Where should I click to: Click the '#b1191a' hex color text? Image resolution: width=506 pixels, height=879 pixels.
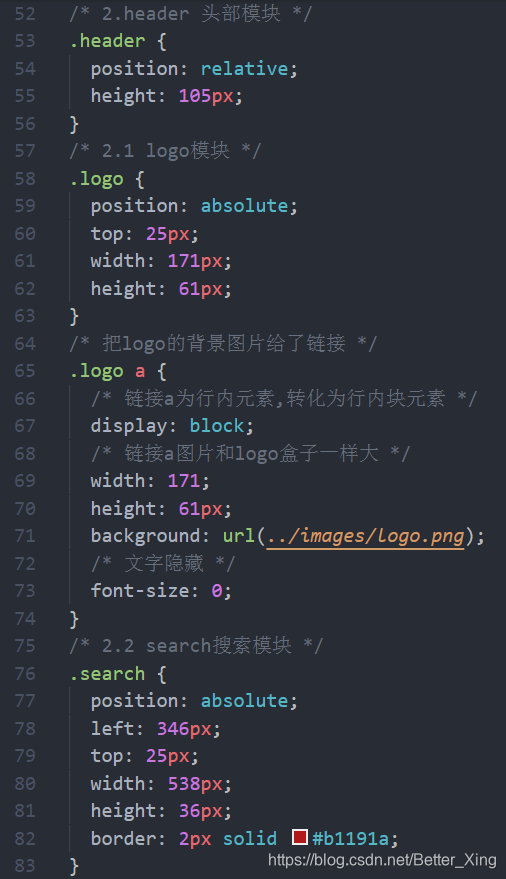point(351,838)
